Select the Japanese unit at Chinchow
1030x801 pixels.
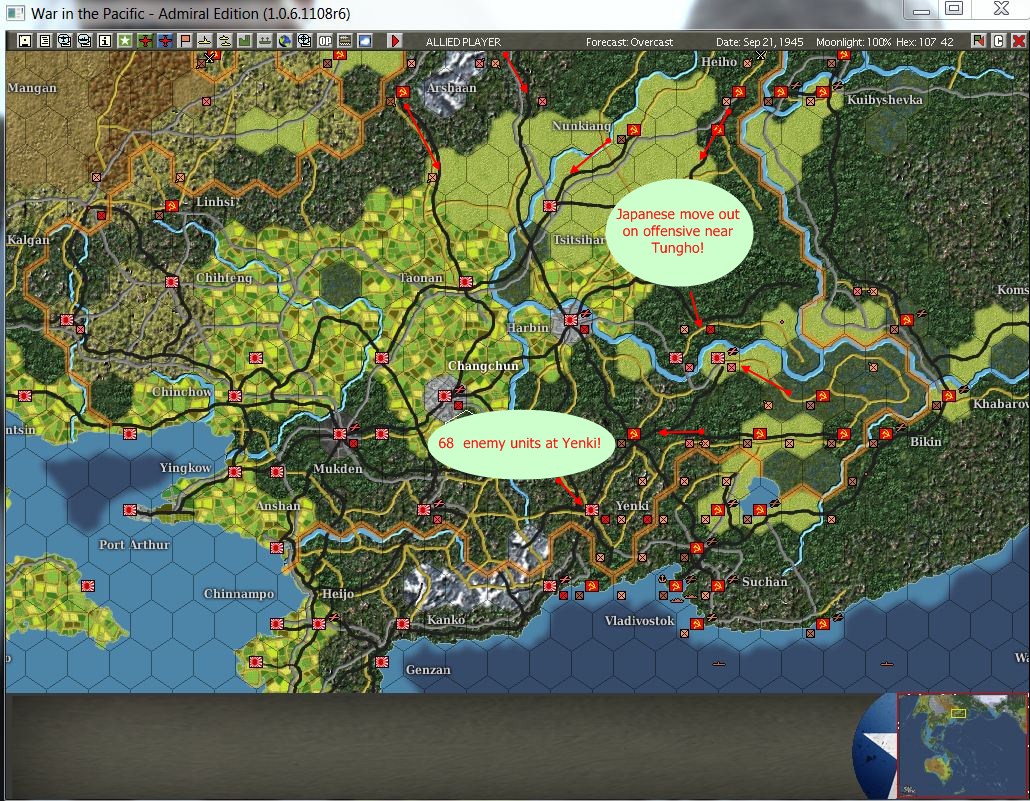[x=235, y=396]
